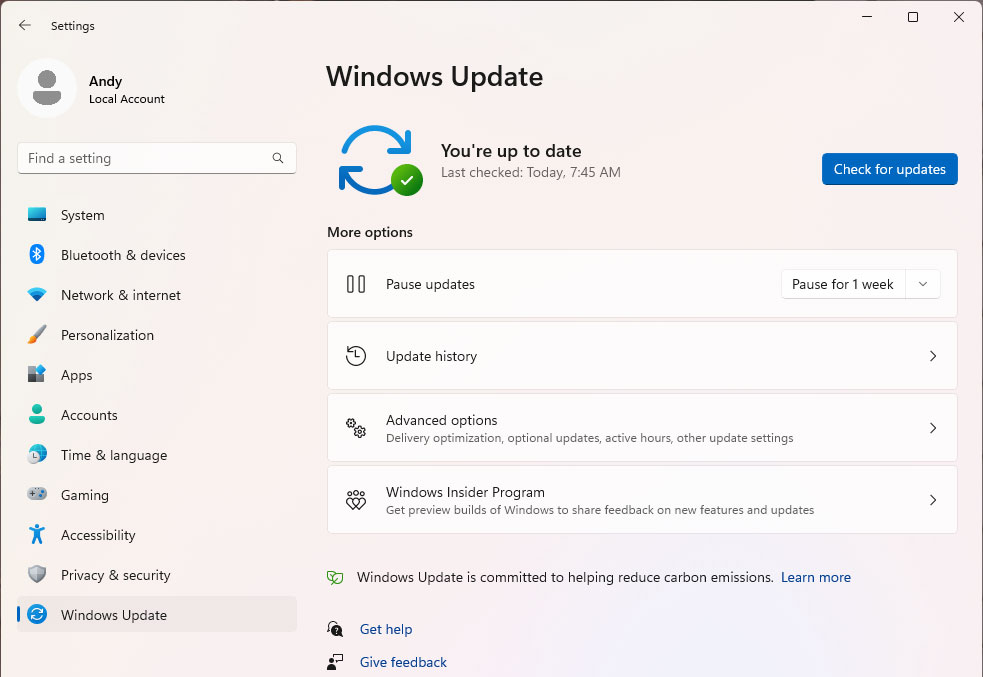The image size is (983, 677).
Task: Expand Advanced options with its chevron
Action: (933, 428)
